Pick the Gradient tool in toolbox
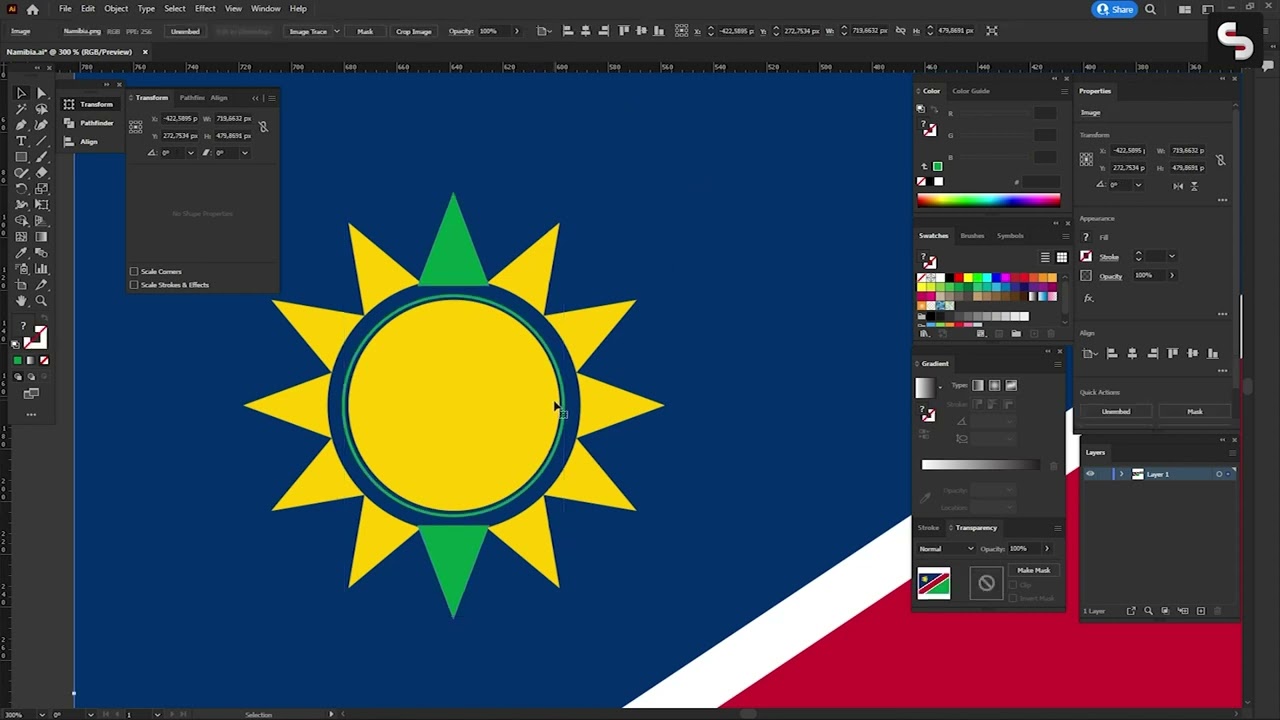Image resolution: width=1280 pixels, height=720 pixels. coord(42,237)
